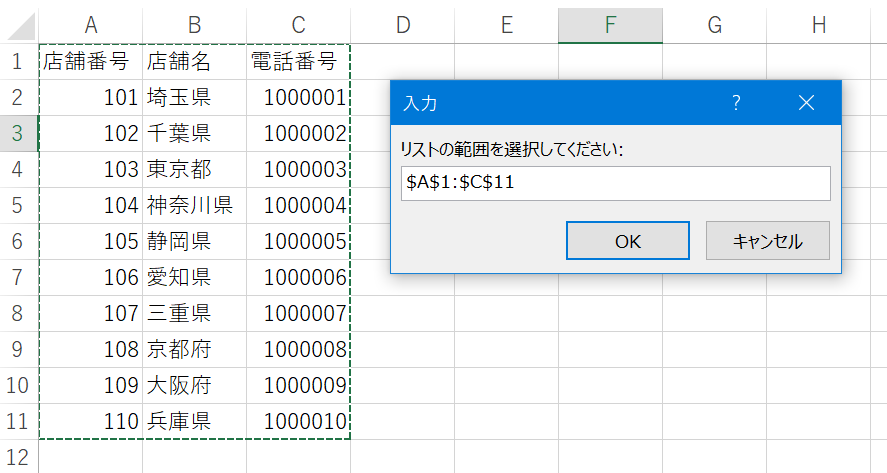Image resolution: width=887 pixels, height=473 pixels.
Task: Select cell containing 108
Action: 91,350
